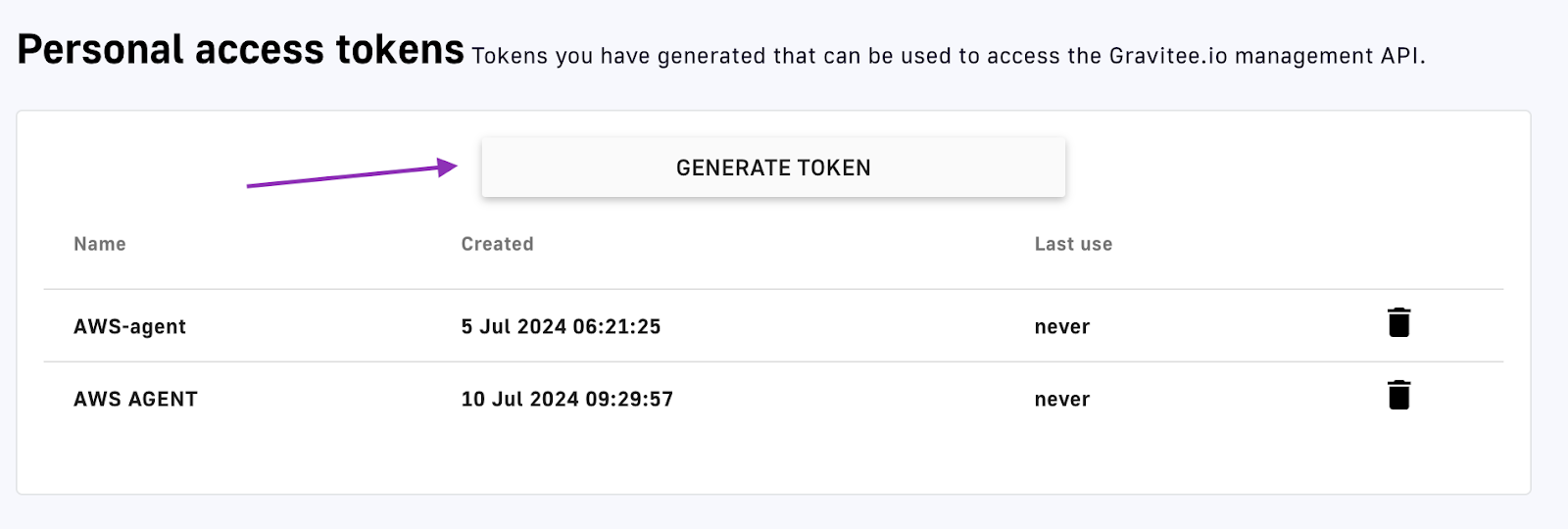
Task: Select the Created column header
Action: (498, 244)
